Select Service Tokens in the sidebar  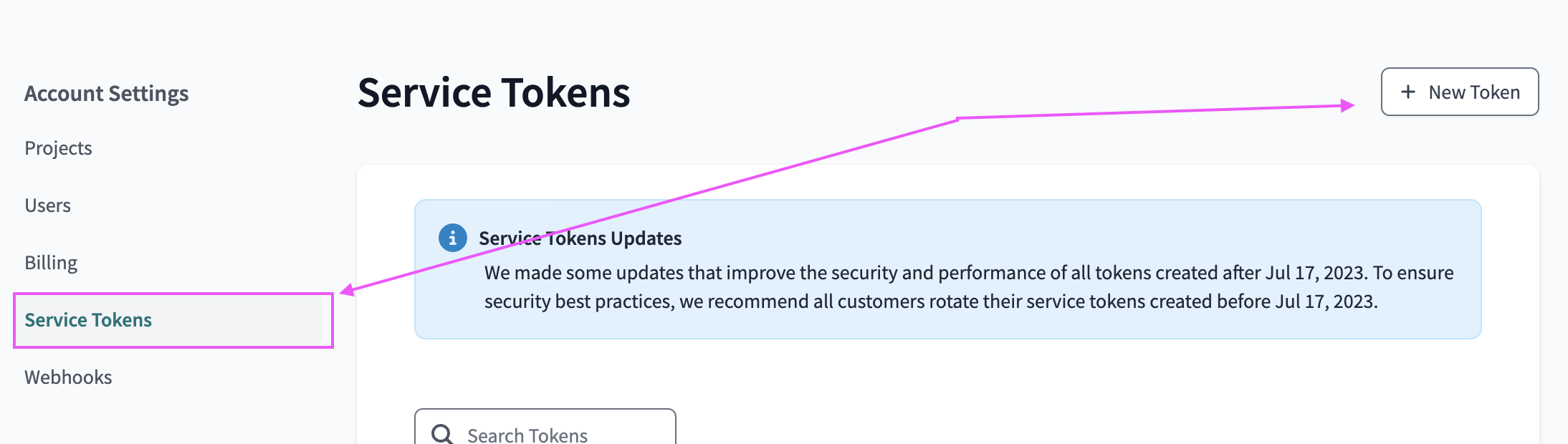click(x=88, y=320)
